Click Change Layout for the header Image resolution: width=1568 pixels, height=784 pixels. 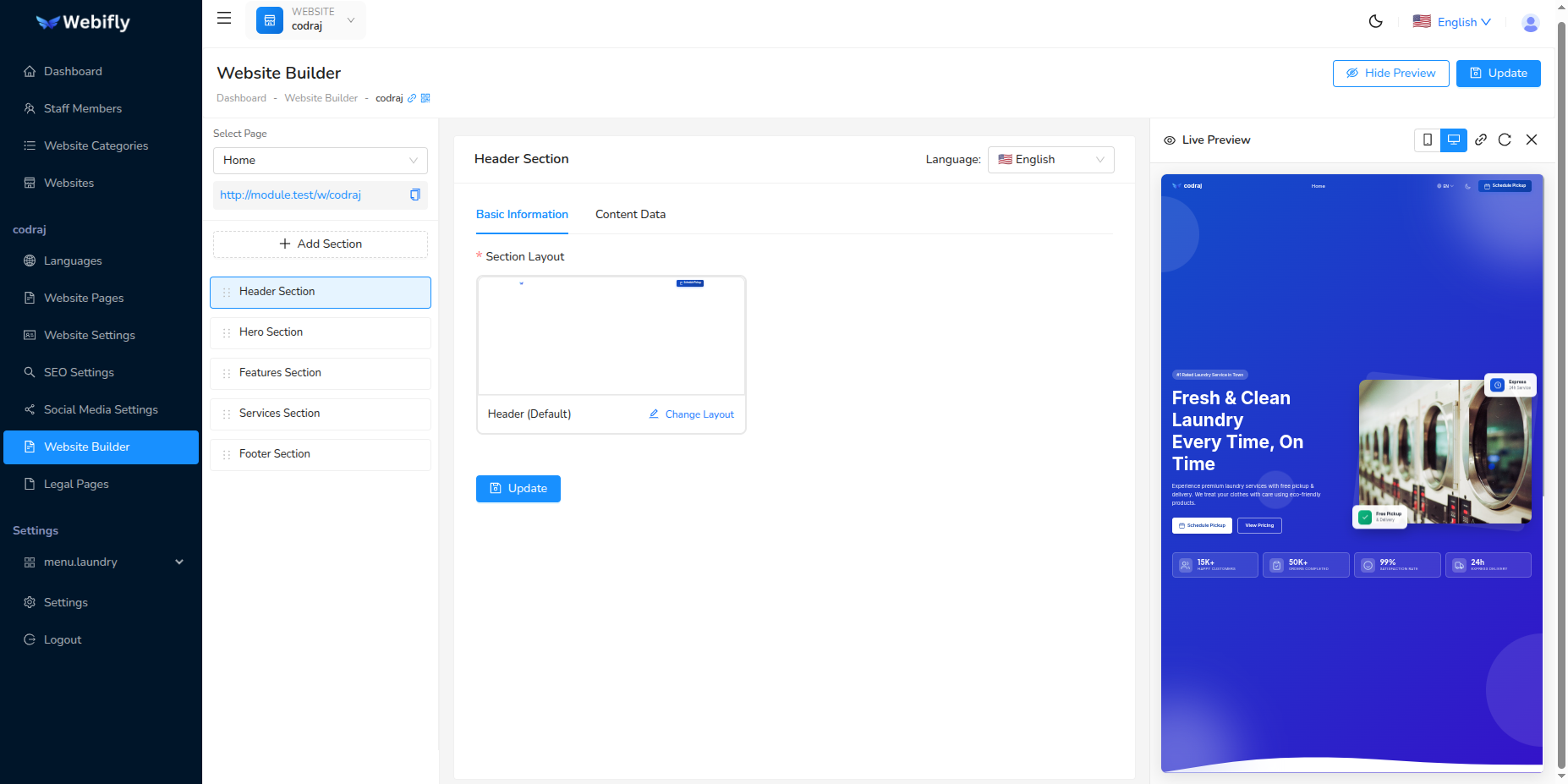click(x=690, y=414)
